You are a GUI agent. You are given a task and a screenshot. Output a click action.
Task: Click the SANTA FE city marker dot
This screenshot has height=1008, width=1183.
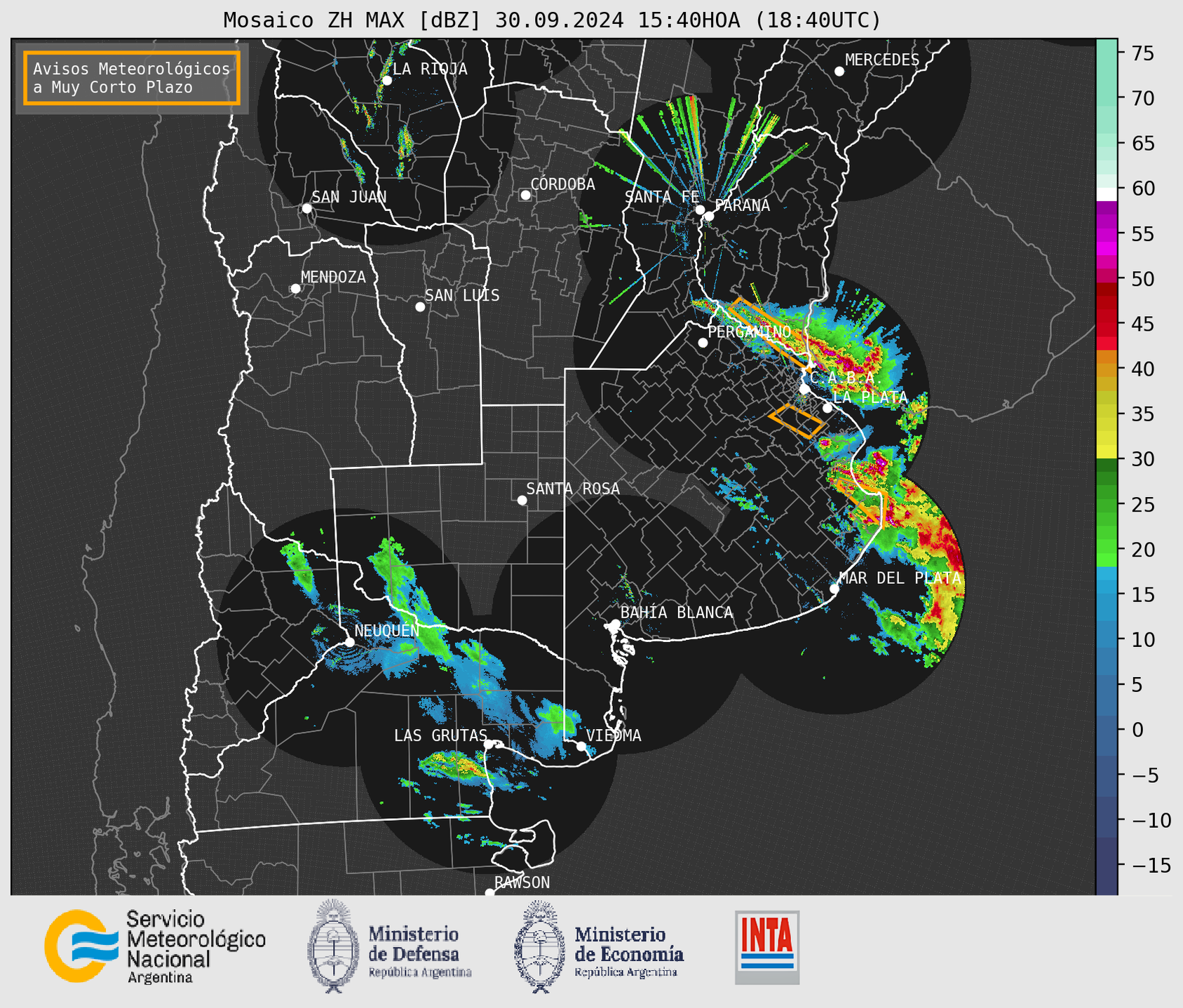pyautogui.click(x=700, y=210)
